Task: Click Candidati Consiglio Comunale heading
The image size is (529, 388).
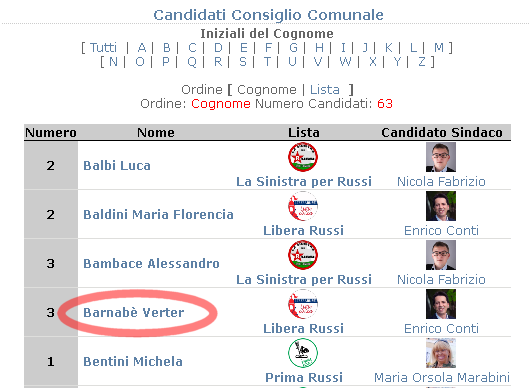Action: point(269,15)
